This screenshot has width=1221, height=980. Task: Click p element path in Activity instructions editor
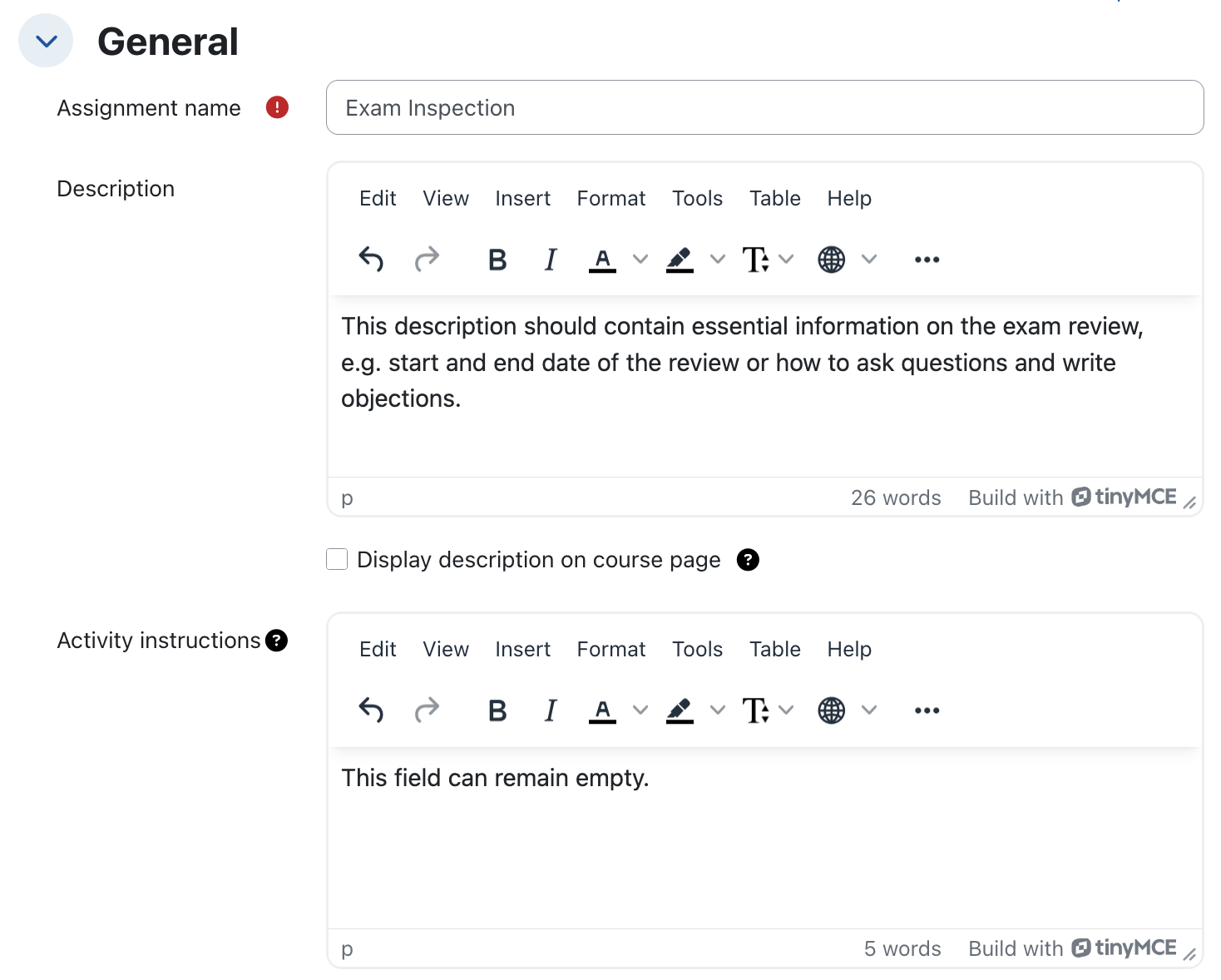click(348, 948)
